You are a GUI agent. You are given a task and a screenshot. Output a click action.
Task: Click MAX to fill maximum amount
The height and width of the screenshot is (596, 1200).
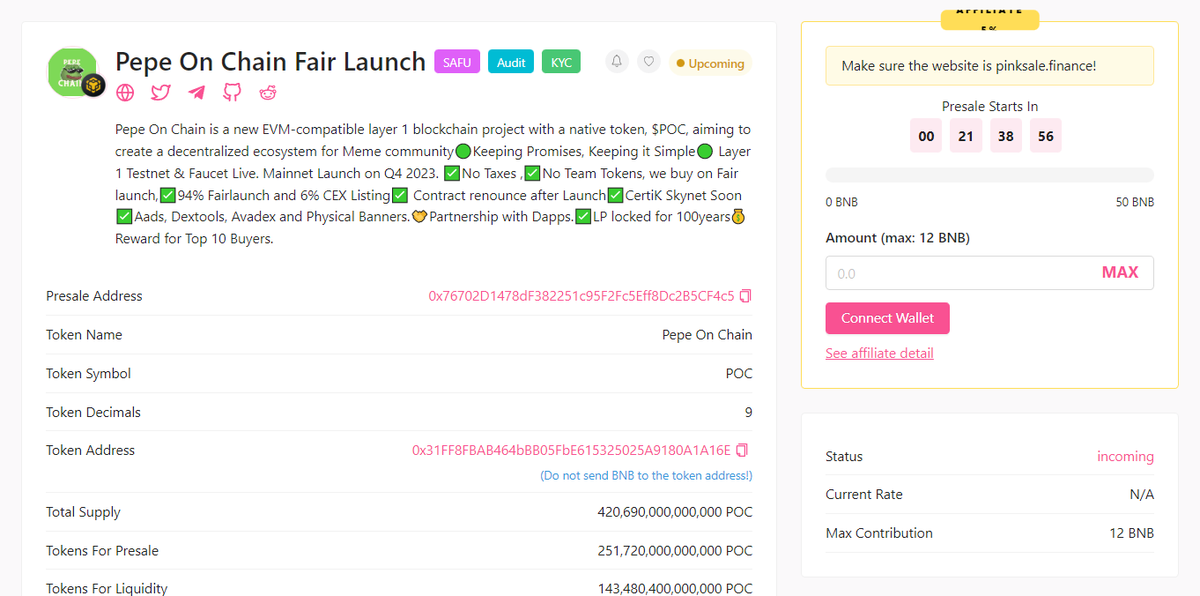click(x=1120, y=272)
